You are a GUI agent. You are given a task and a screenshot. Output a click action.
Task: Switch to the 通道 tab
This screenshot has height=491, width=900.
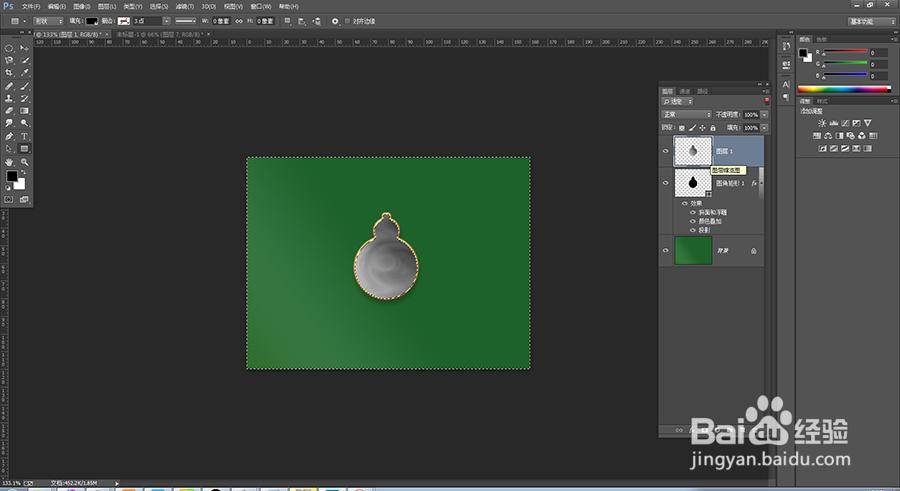click(685, 91)
